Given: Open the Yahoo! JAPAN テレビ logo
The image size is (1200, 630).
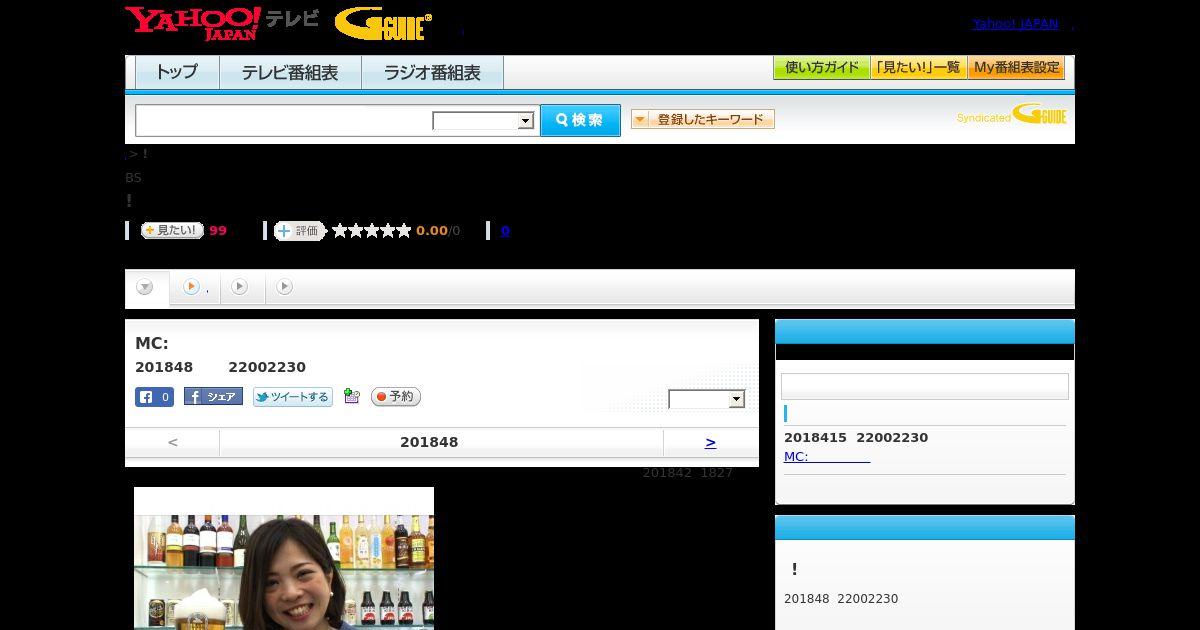Looking at the screenshot, I should (x=222, y=23).
